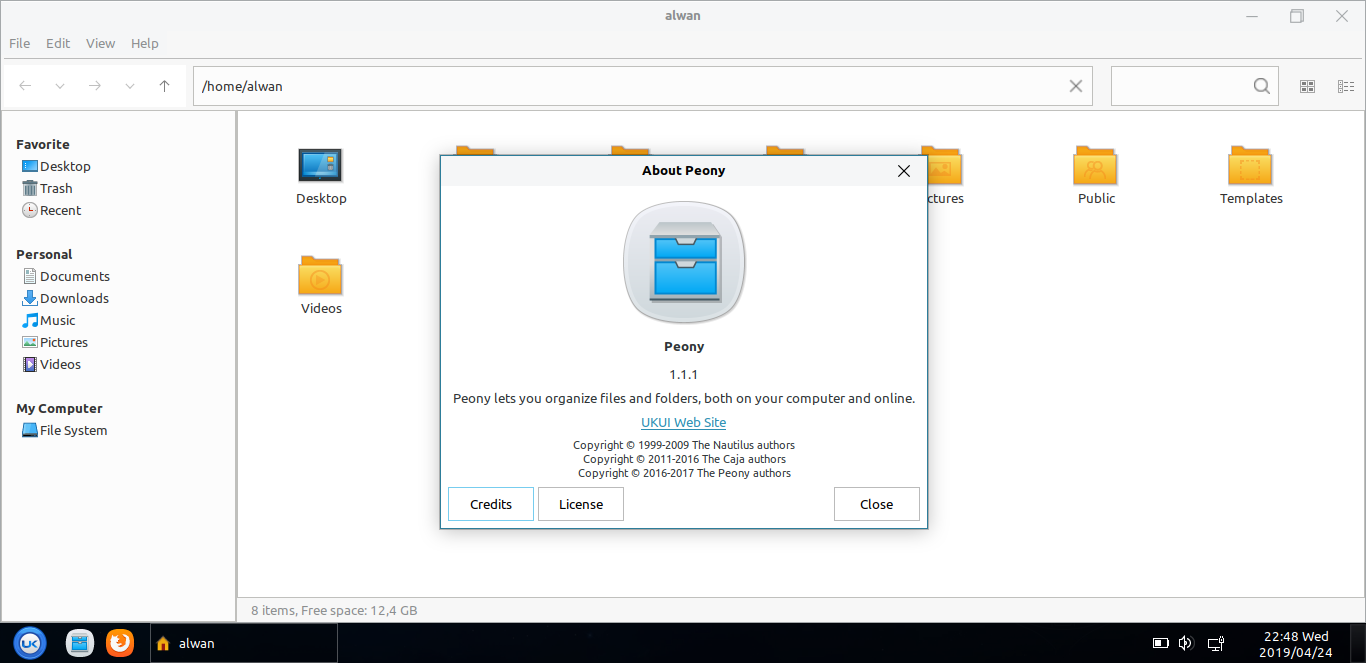Screen dimensions: 1366x663
Task: Close About Peony dialog with X
Action: [904, 171]
